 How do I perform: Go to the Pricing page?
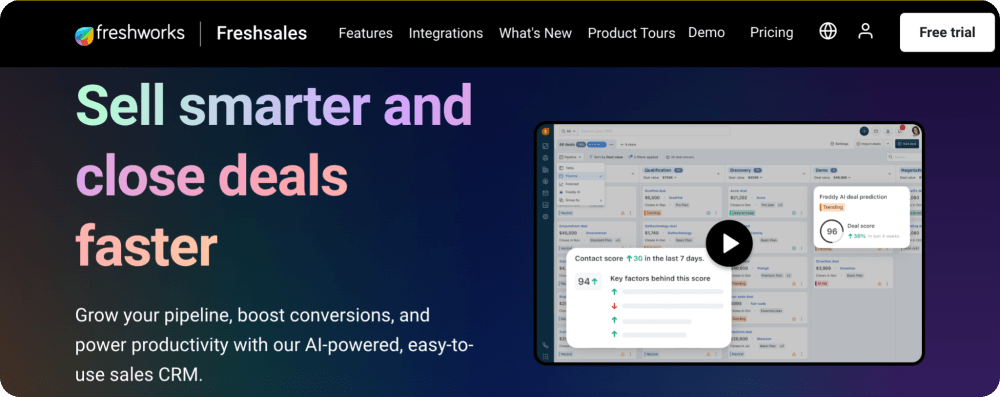pos(772,33)
